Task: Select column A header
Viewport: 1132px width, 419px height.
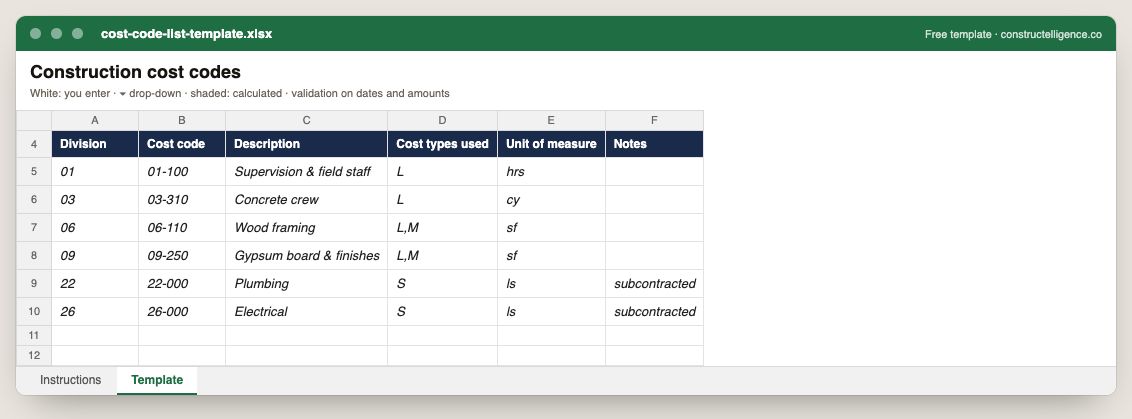Action: 95,121
